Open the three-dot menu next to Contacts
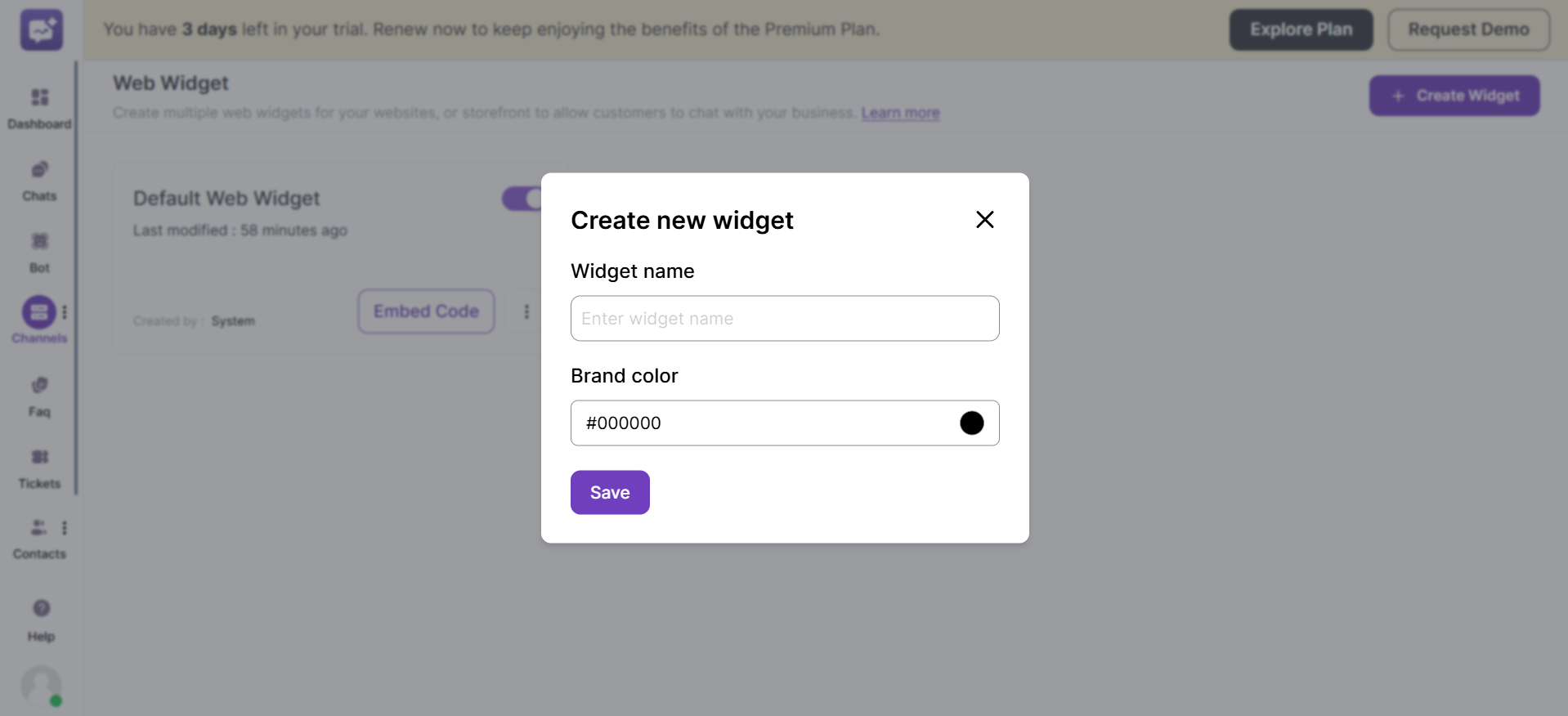The width and height of the screenshot is (1568, 716). point(65,527)
